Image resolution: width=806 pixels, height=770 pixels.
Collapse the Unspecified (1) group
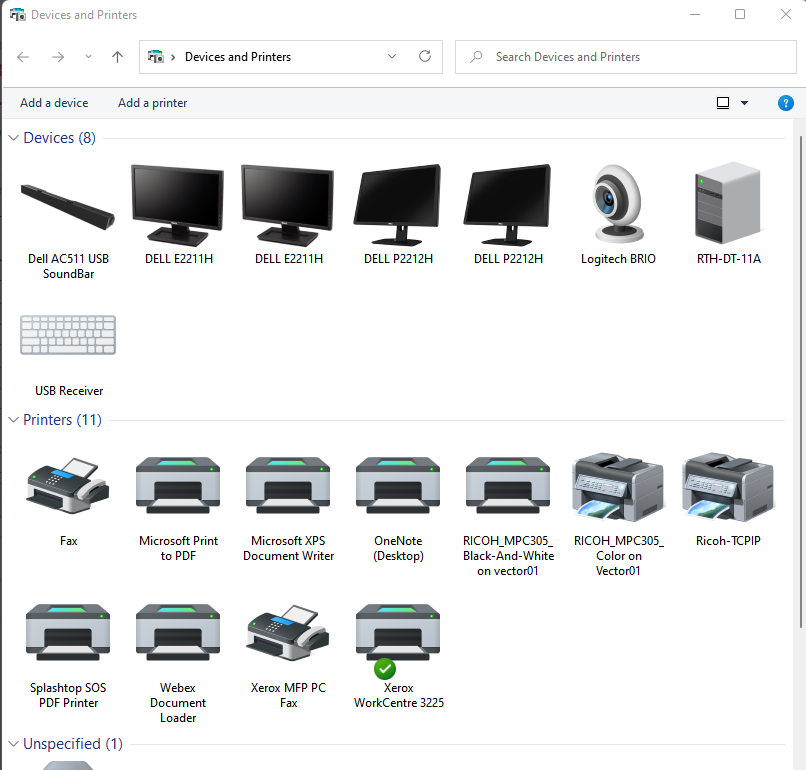tap(14, 744)
